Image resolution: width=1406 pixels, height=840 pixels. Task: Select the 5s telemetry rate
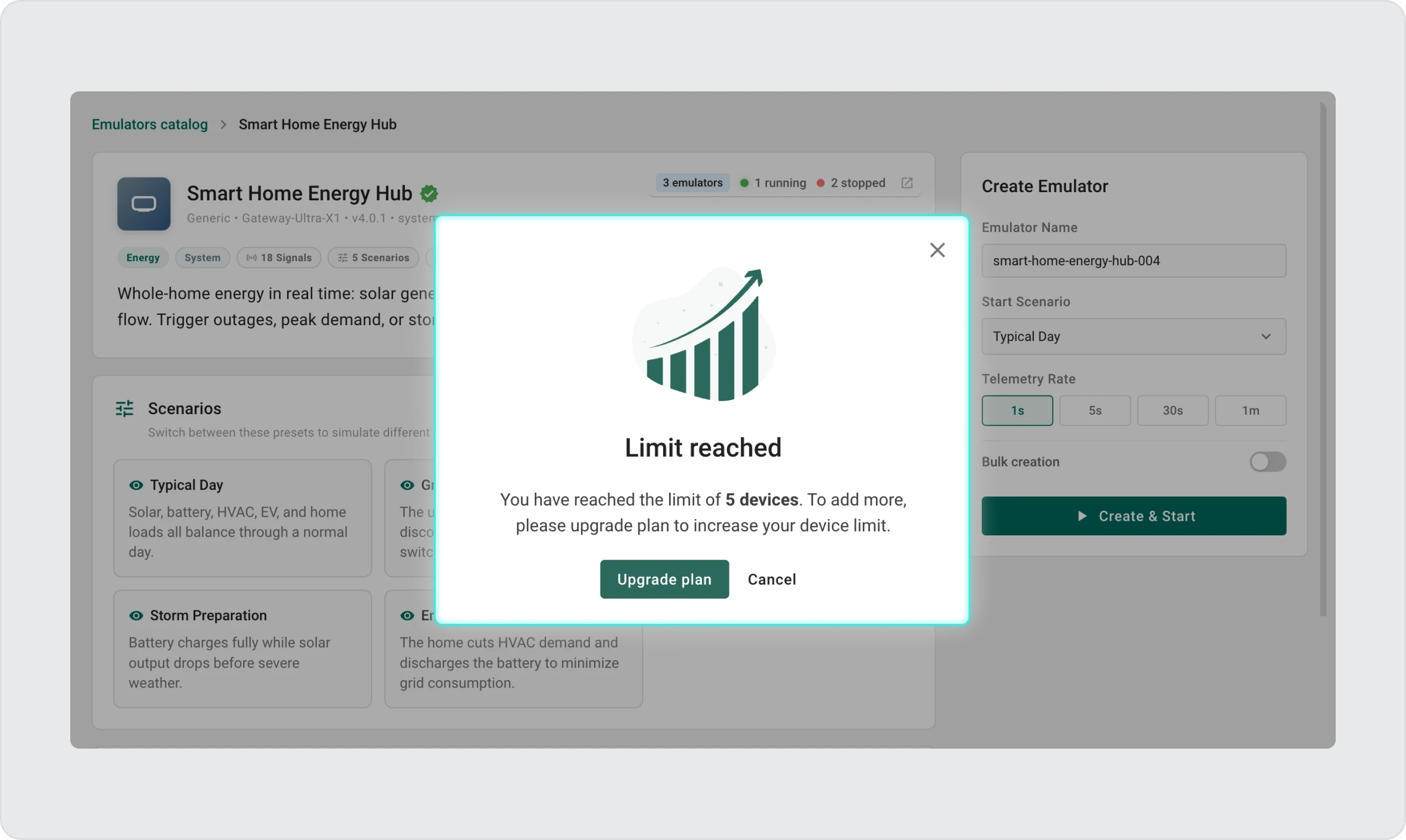tap(1094, 411)
